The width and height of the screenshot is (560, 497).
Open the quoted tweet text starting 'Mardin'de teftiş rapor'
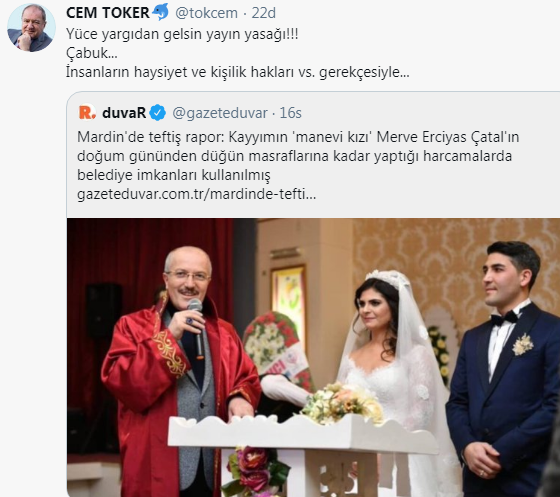(x=298, y=137)
